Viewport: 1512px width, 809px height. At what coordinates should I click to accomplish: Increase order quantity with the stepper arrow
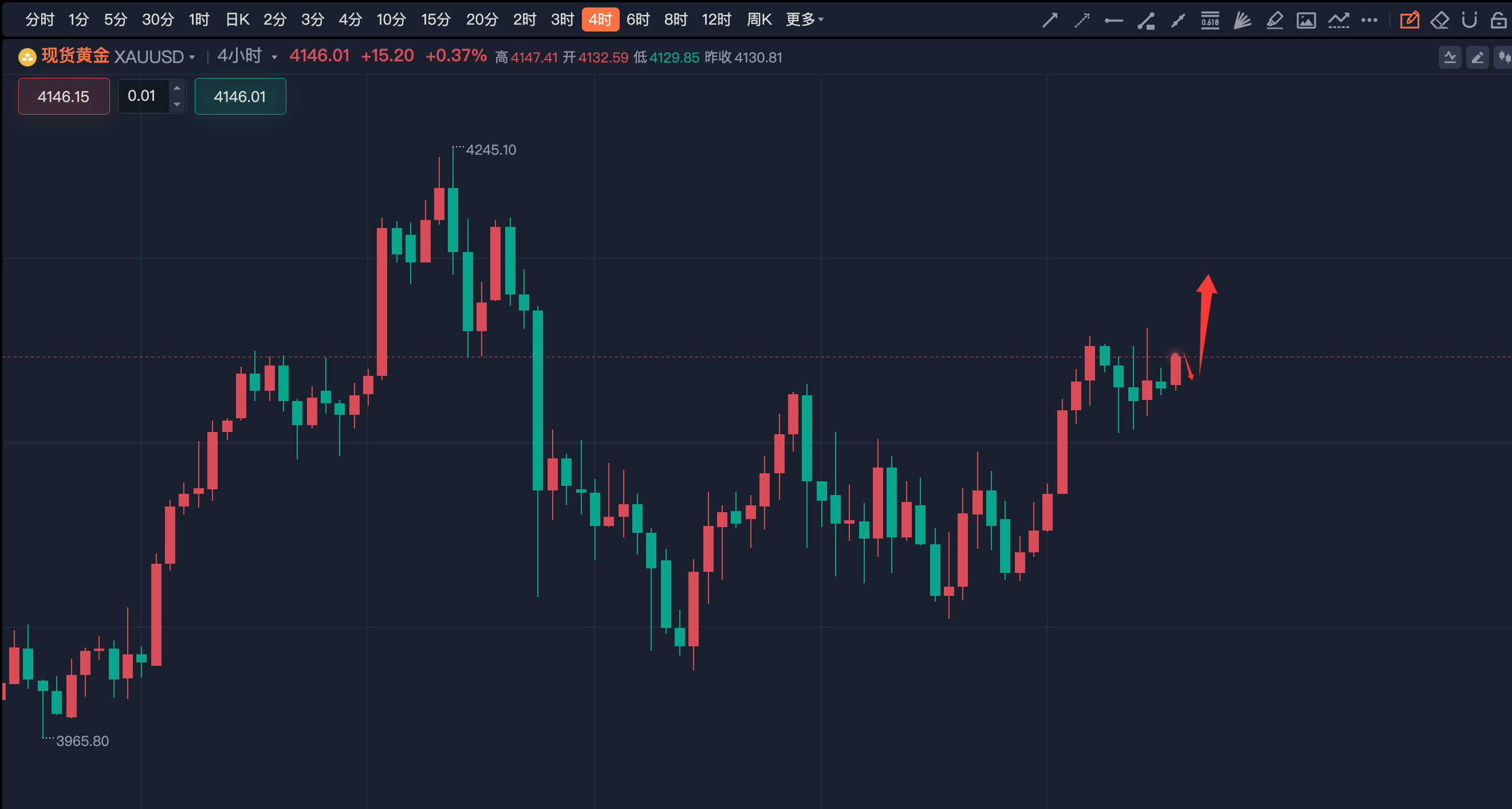pyautogui.click(x=176, y=88)
